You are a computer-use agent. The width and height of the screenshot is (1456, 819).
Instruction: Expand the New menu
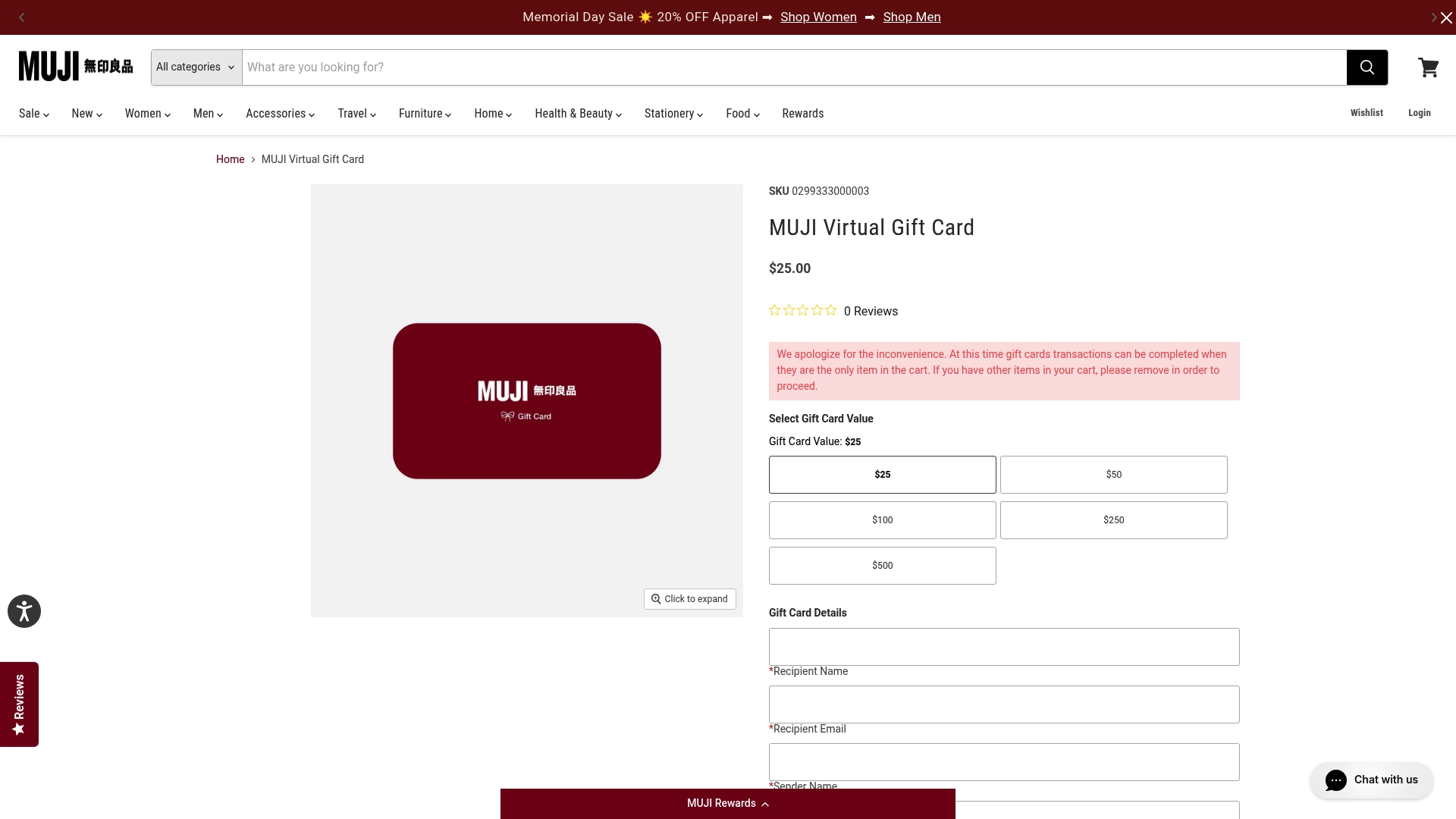click(86, 114)
